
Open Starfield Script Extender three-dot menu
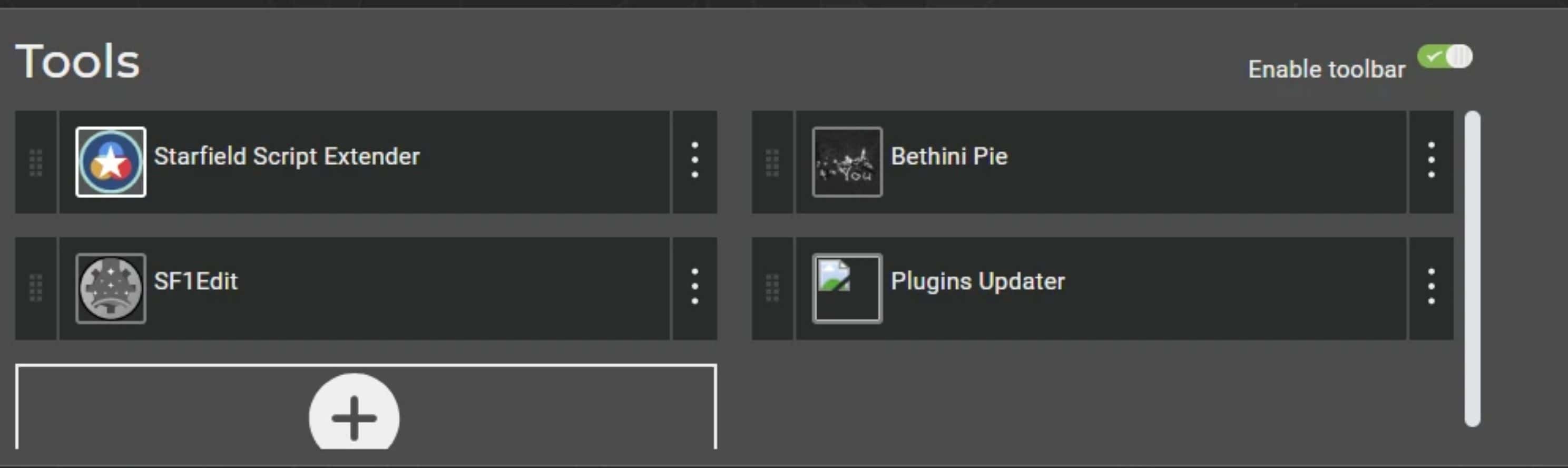(x=694, y=161)
